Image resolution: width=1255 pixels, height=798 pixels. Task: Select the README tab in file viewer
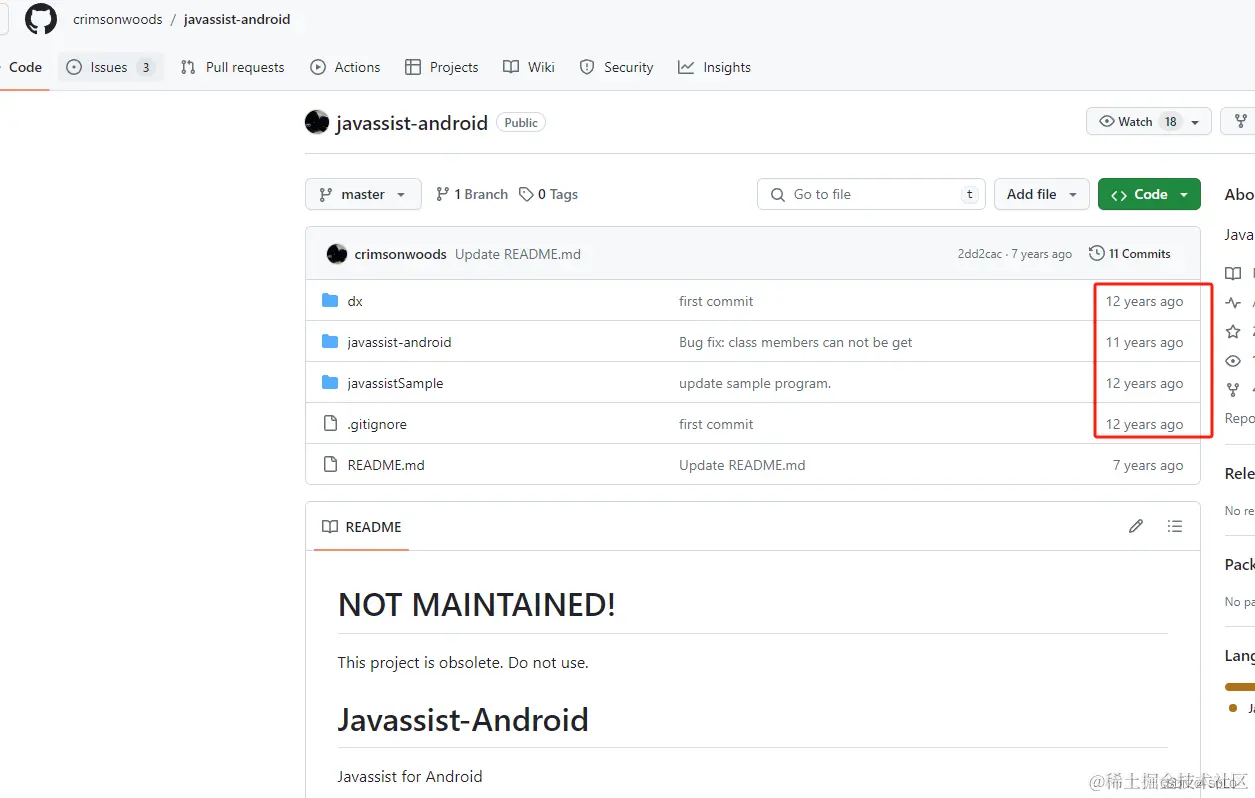tap(361, 527)
